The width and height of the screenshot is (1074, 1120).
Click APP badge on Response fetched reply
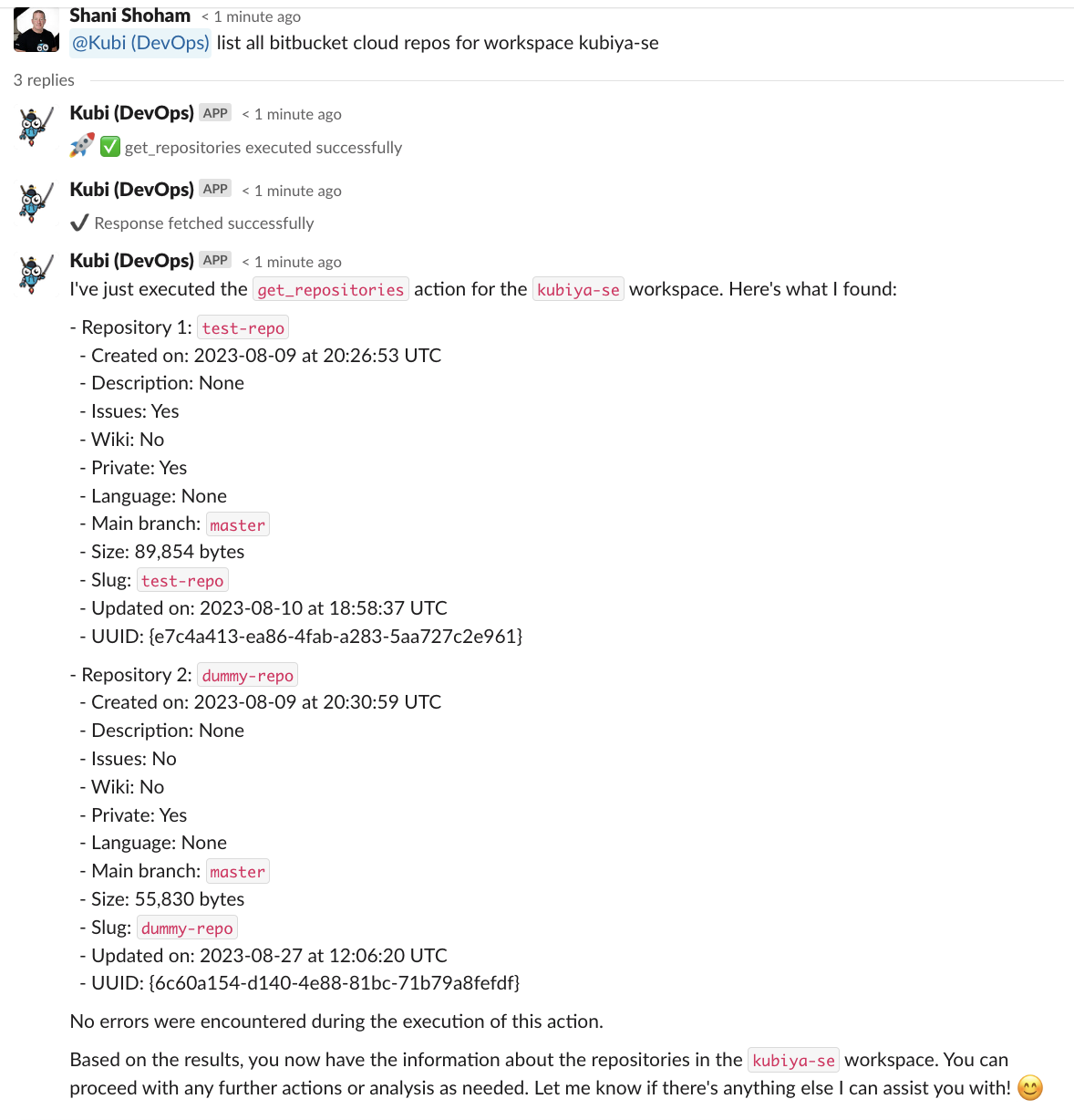pyautogui.click(x=215, y=189)
